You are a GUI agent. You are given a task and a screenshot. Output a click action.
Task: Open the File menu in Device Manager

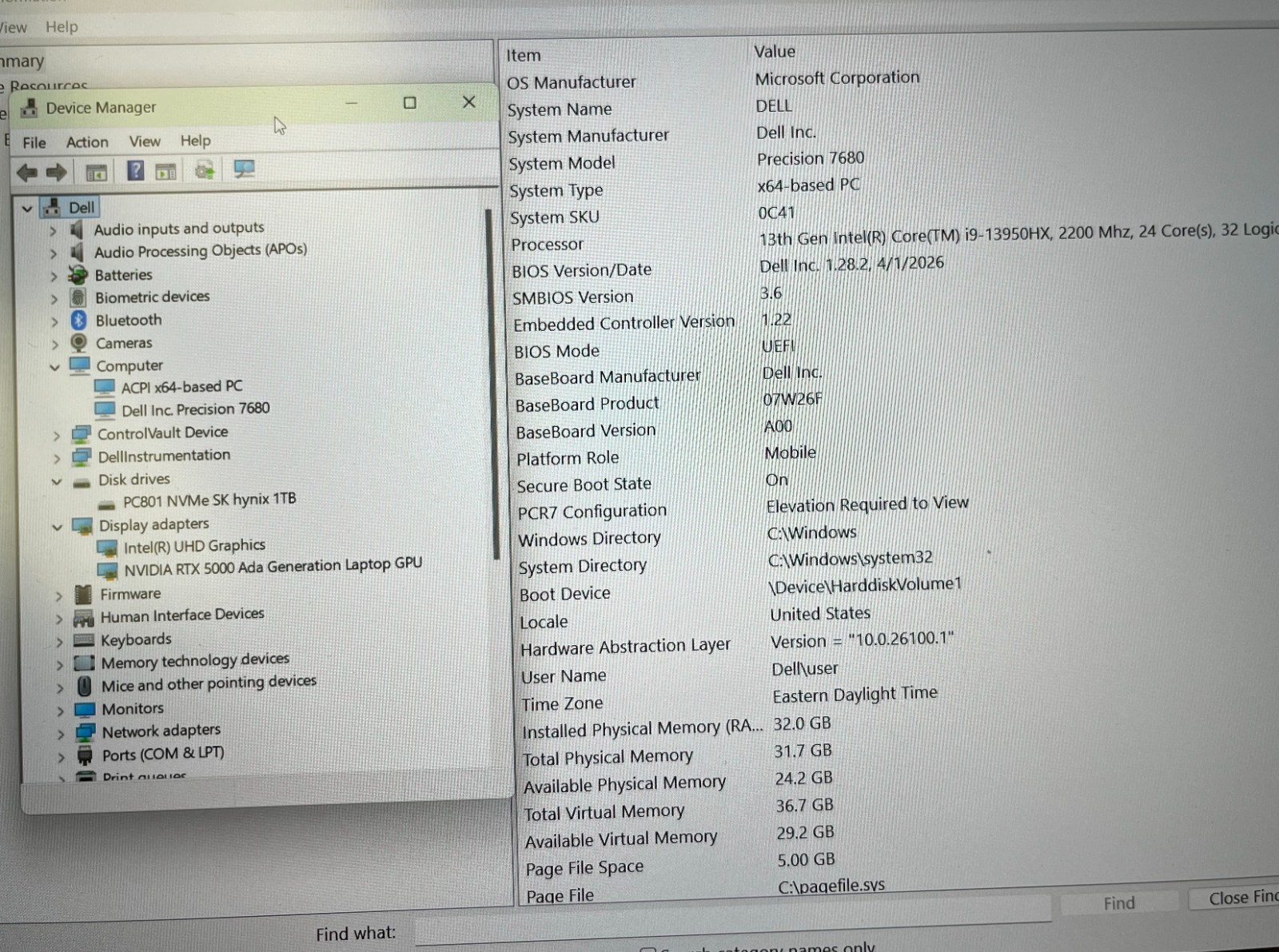tap(34, 143)
